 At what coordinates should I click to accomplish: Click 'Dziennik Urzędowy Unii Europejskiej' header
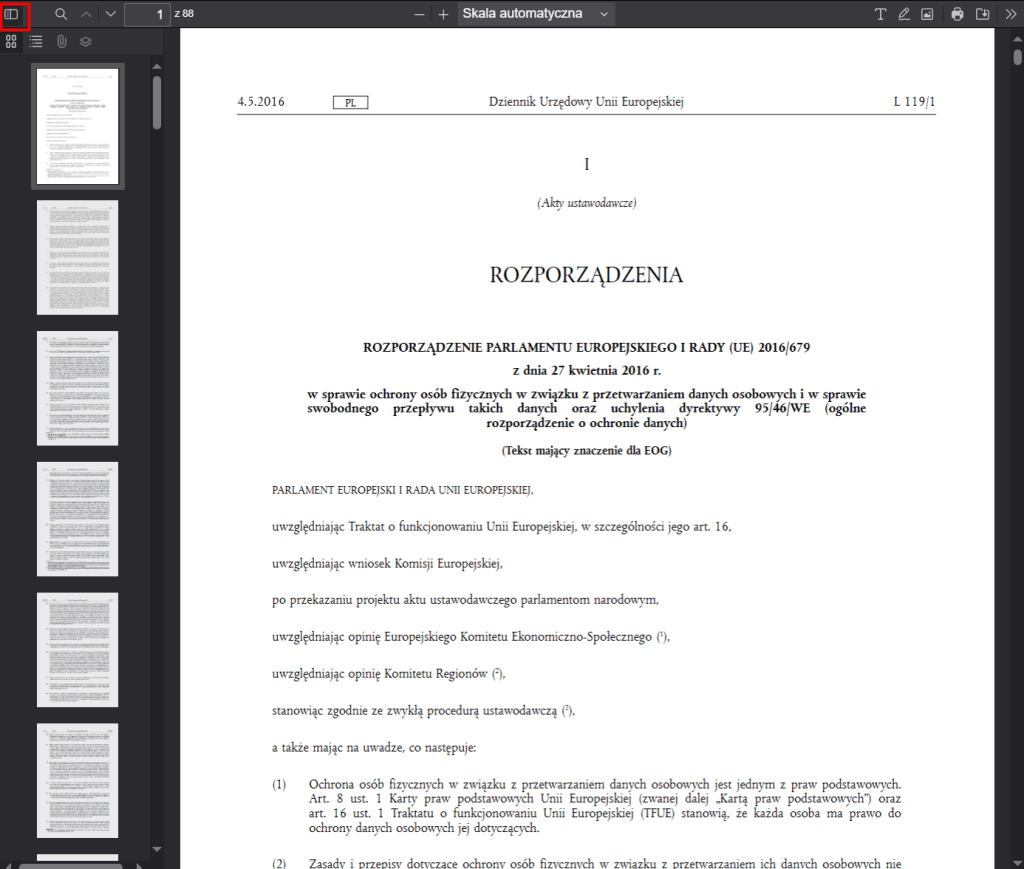[586, 102]
